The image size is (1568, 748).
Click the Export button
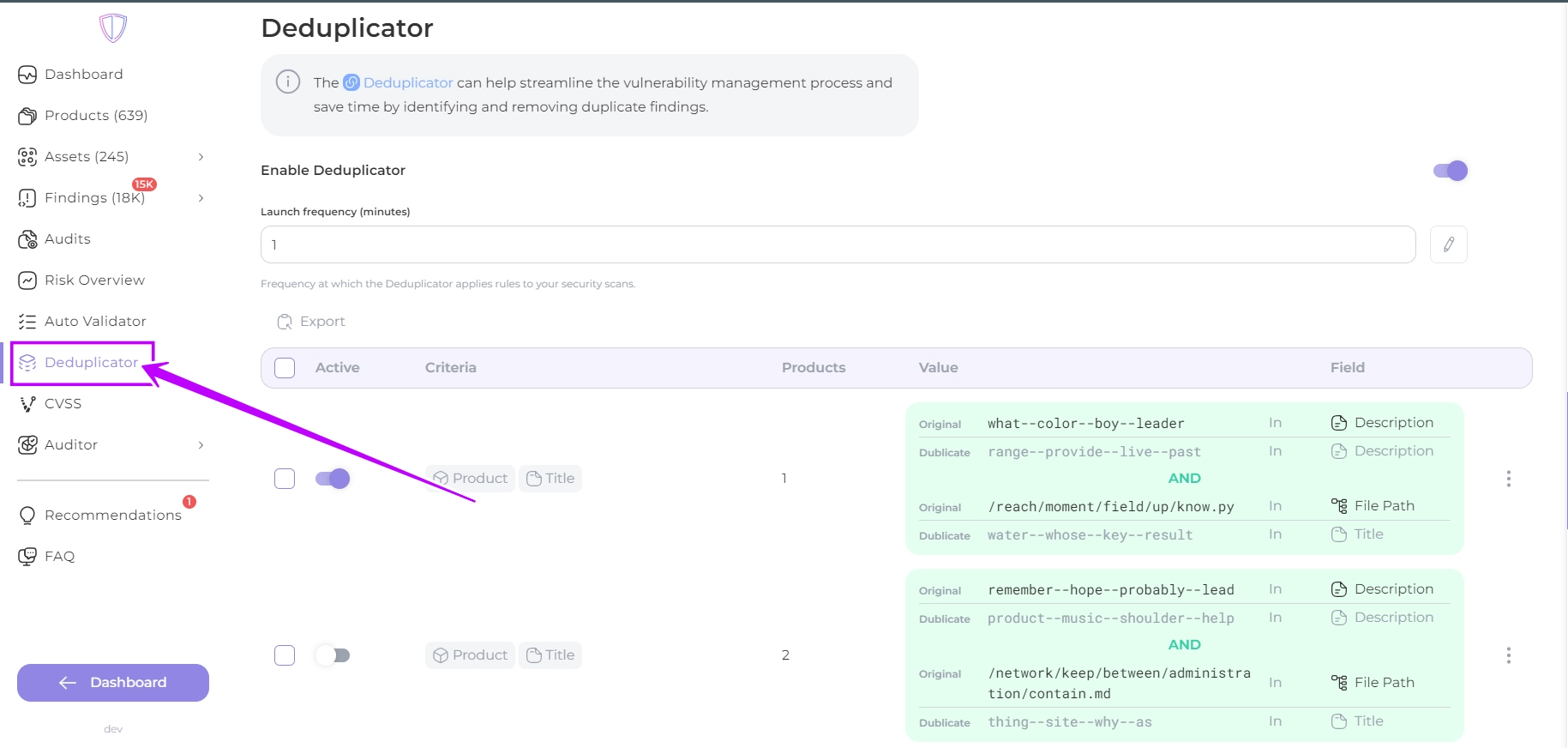311,322
